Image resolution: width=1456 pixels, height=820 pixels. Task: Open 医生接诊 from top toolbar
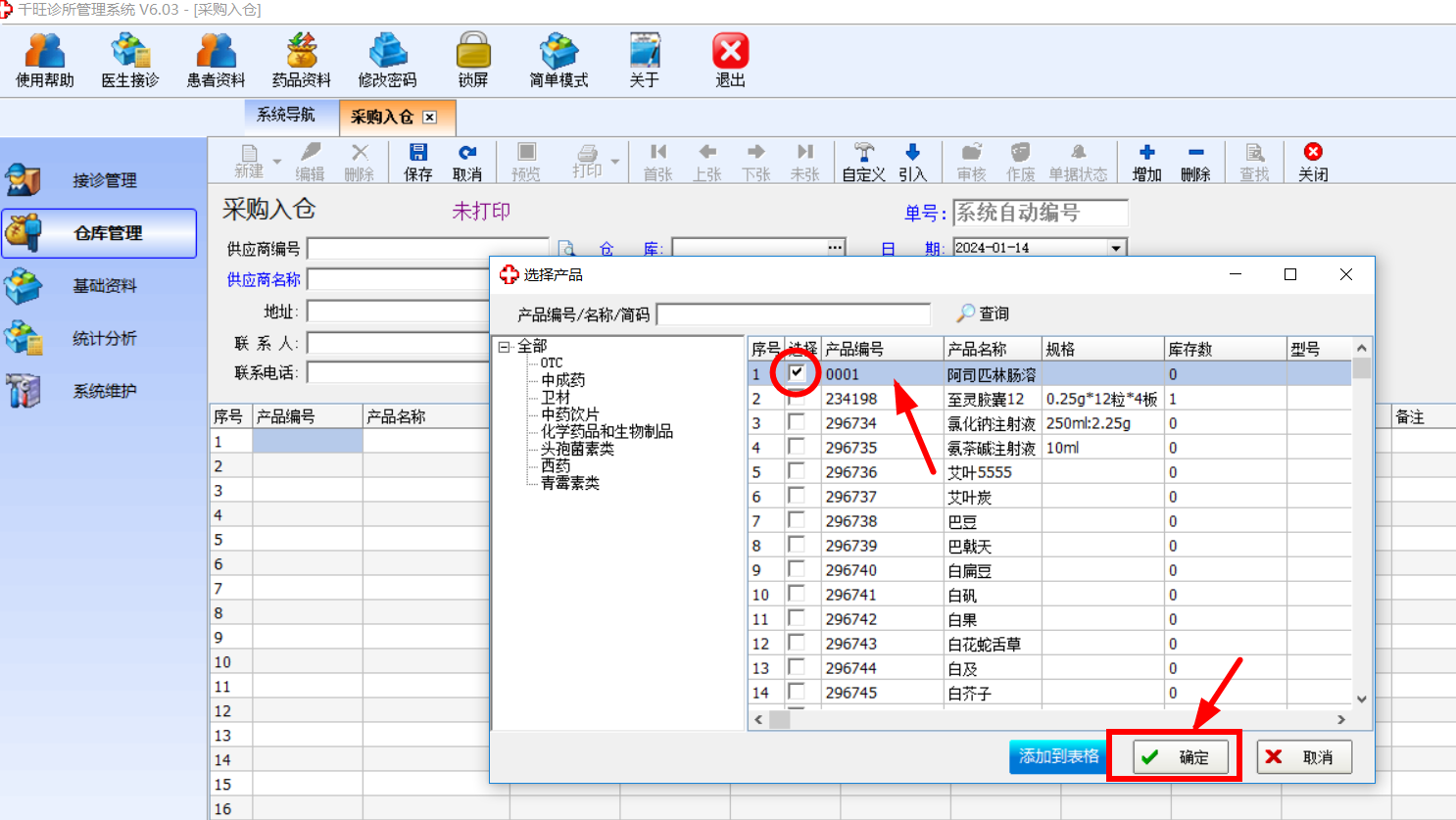pos(129,60)
